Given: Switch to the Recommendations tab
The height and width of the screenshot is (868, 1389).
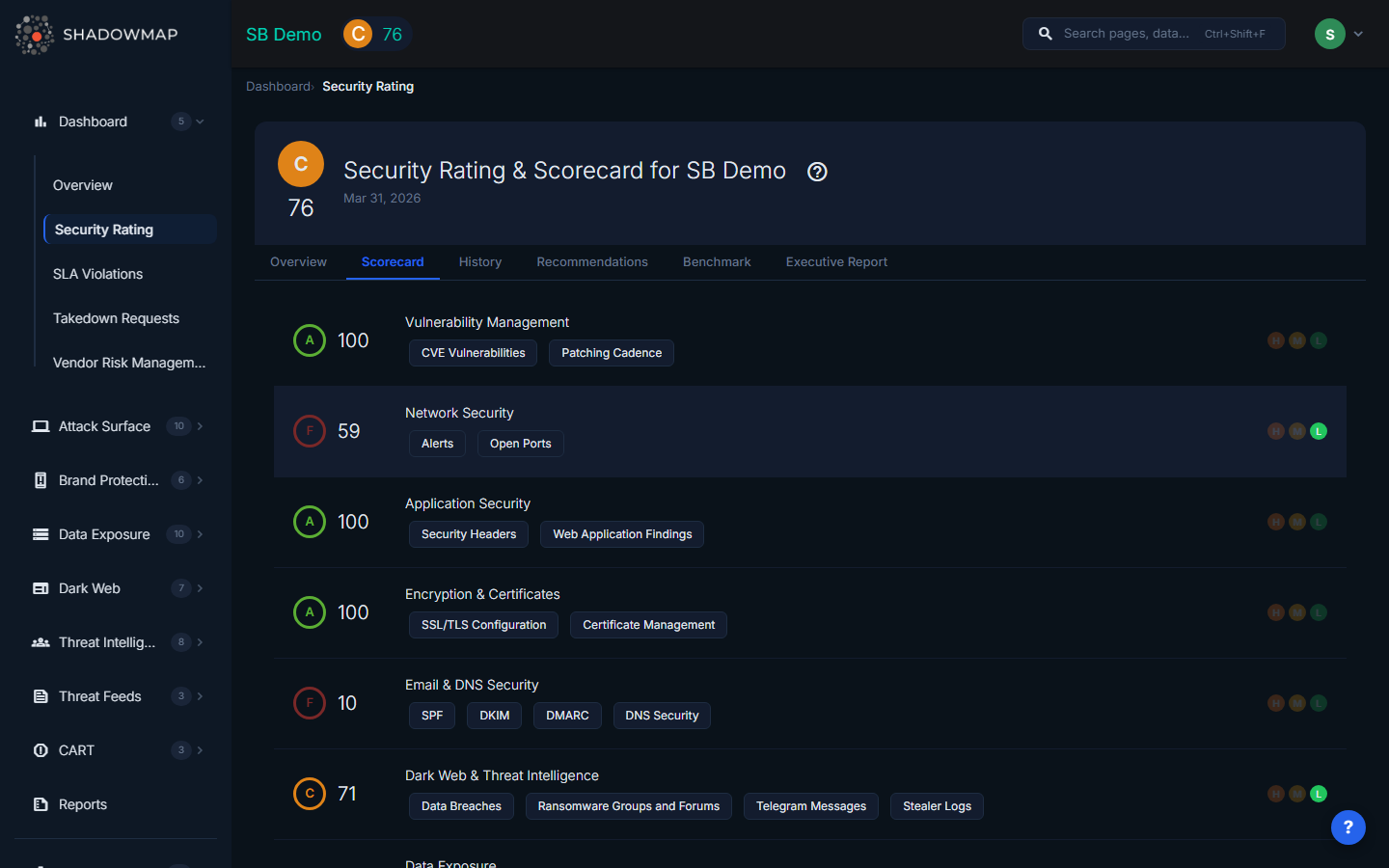Looking at the screenshot, I should [591, 262].
